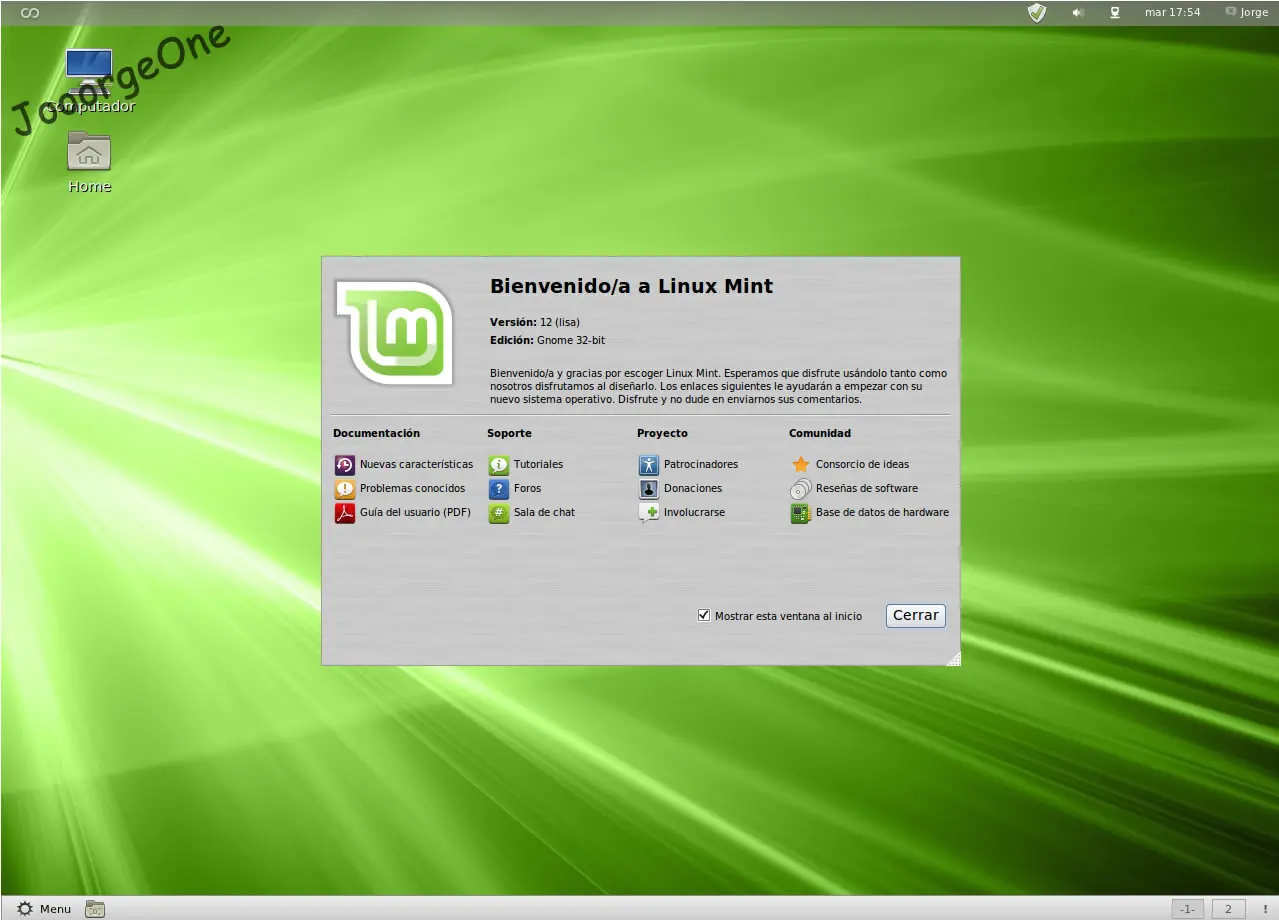Viewport: 1279px width, 920px height.
Task: Click the Versión: 12 (lisa) text
Action: click(534, 323)
